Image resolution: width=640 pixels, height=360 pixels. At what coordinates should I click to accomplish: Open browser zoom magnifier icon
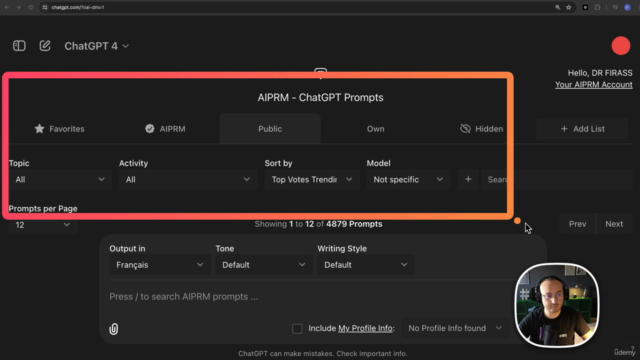[558, 7]
